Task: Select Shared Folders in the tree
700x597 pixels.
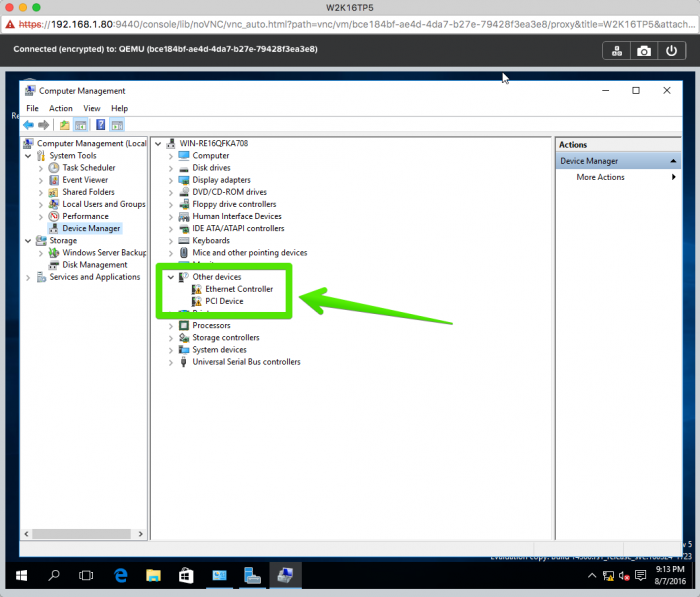Action: 88,192
